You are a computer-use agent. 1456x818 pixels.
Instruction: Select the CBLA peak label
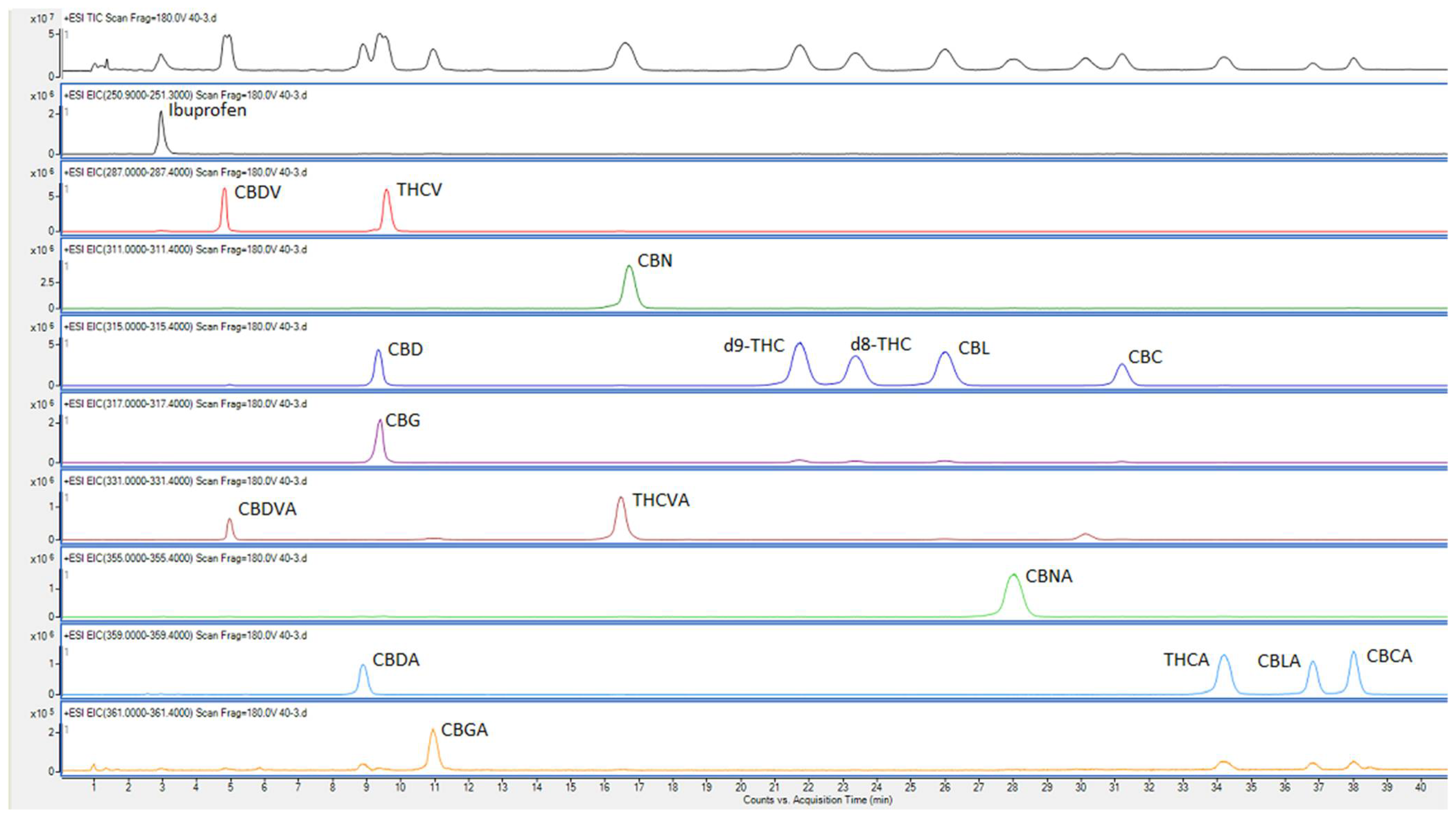pyautogui.click(x=1279, y=661)
